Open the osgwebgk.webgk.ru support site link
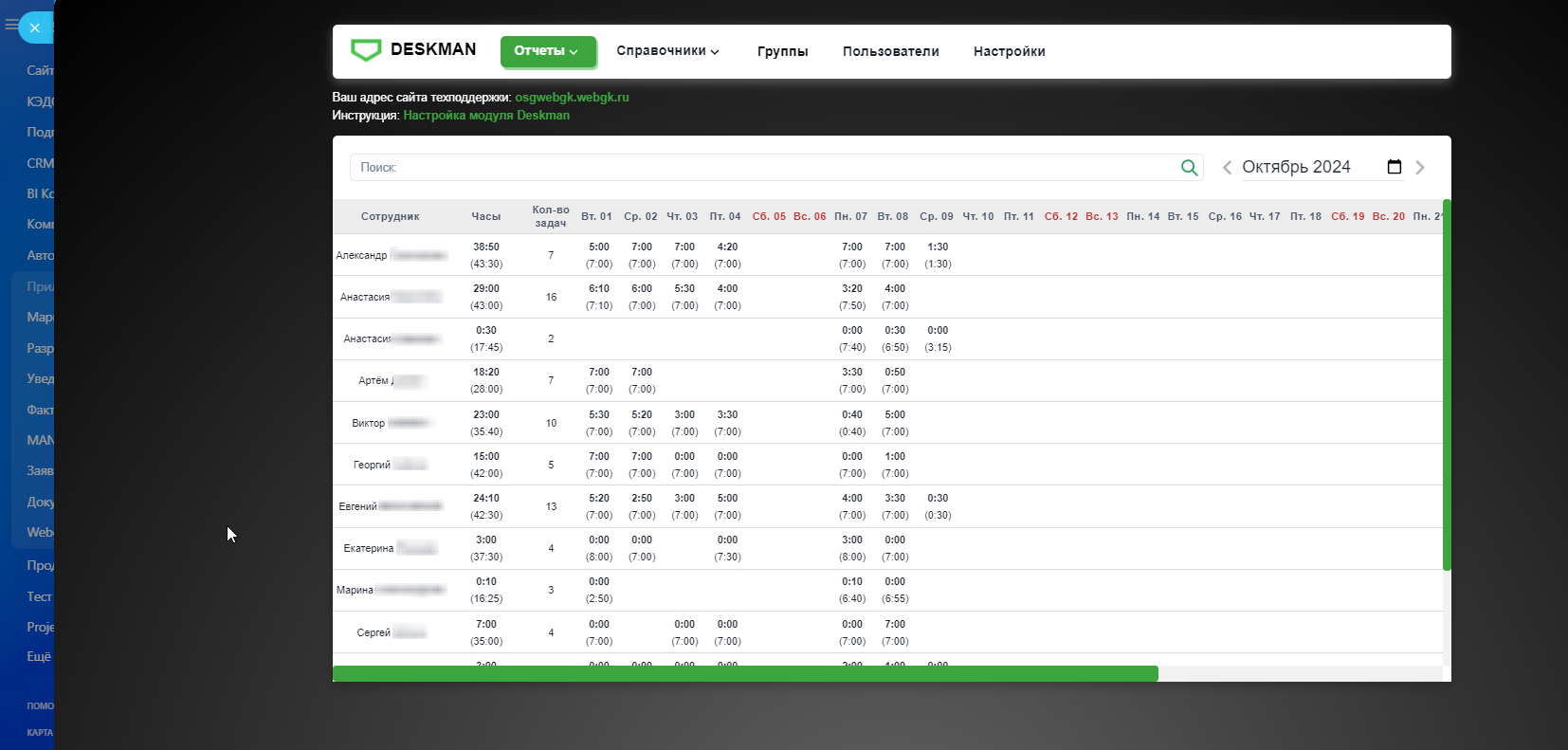1568x750 pixels. pos(572,97)
